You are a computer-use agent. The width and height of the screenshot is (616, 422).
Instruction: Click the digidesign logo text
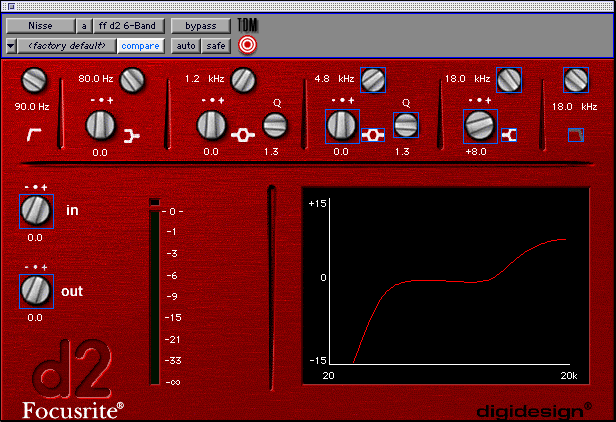534,411
